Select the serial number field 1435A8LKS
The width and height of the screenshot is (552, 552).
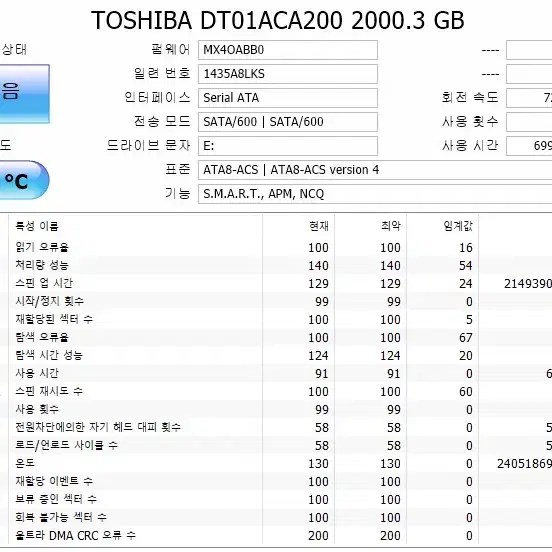[x=288, y=74]
